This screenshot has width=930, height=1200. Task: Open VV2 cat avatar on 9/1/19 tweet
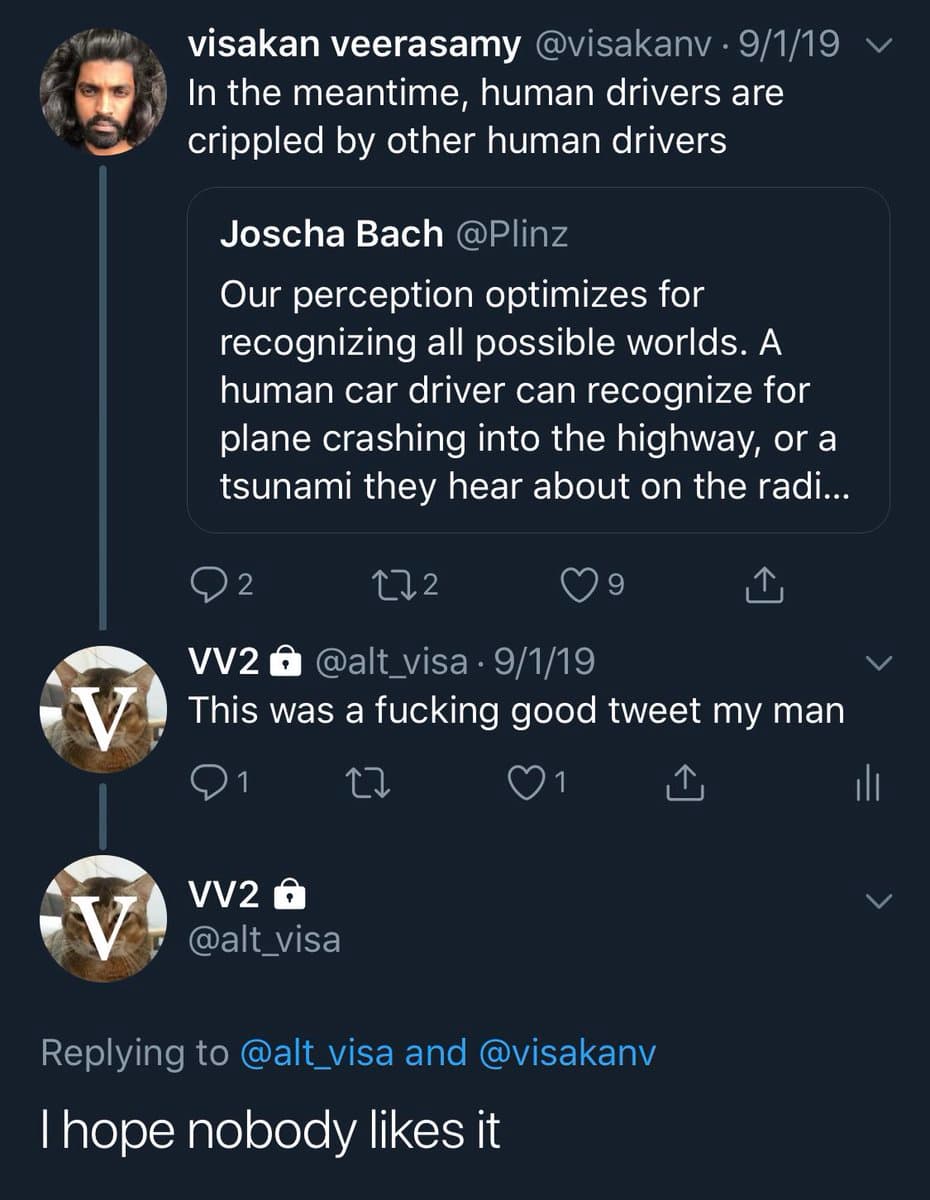103,709
